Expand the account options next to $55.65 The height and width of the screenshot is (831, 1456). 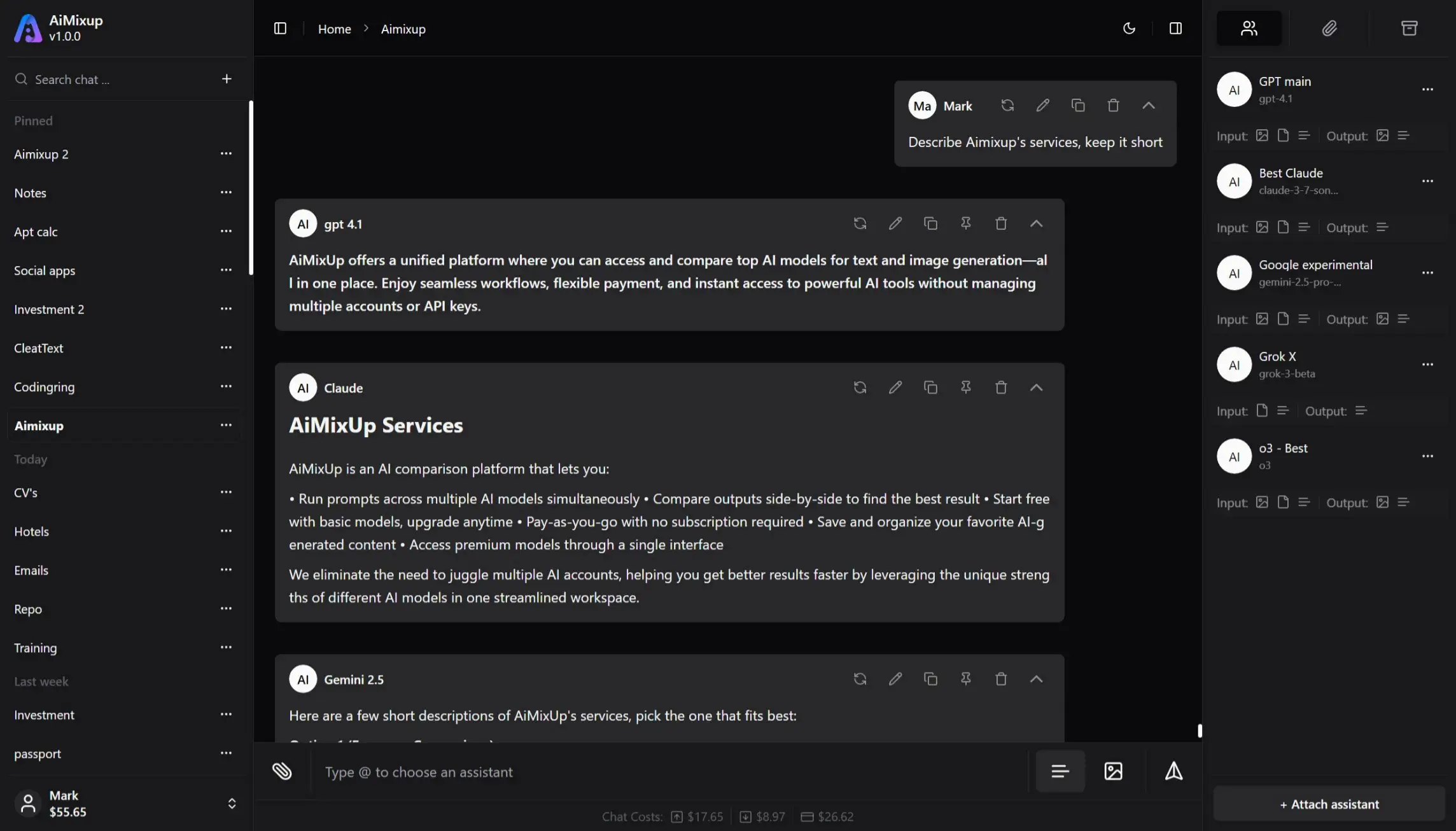click(232, 803)
